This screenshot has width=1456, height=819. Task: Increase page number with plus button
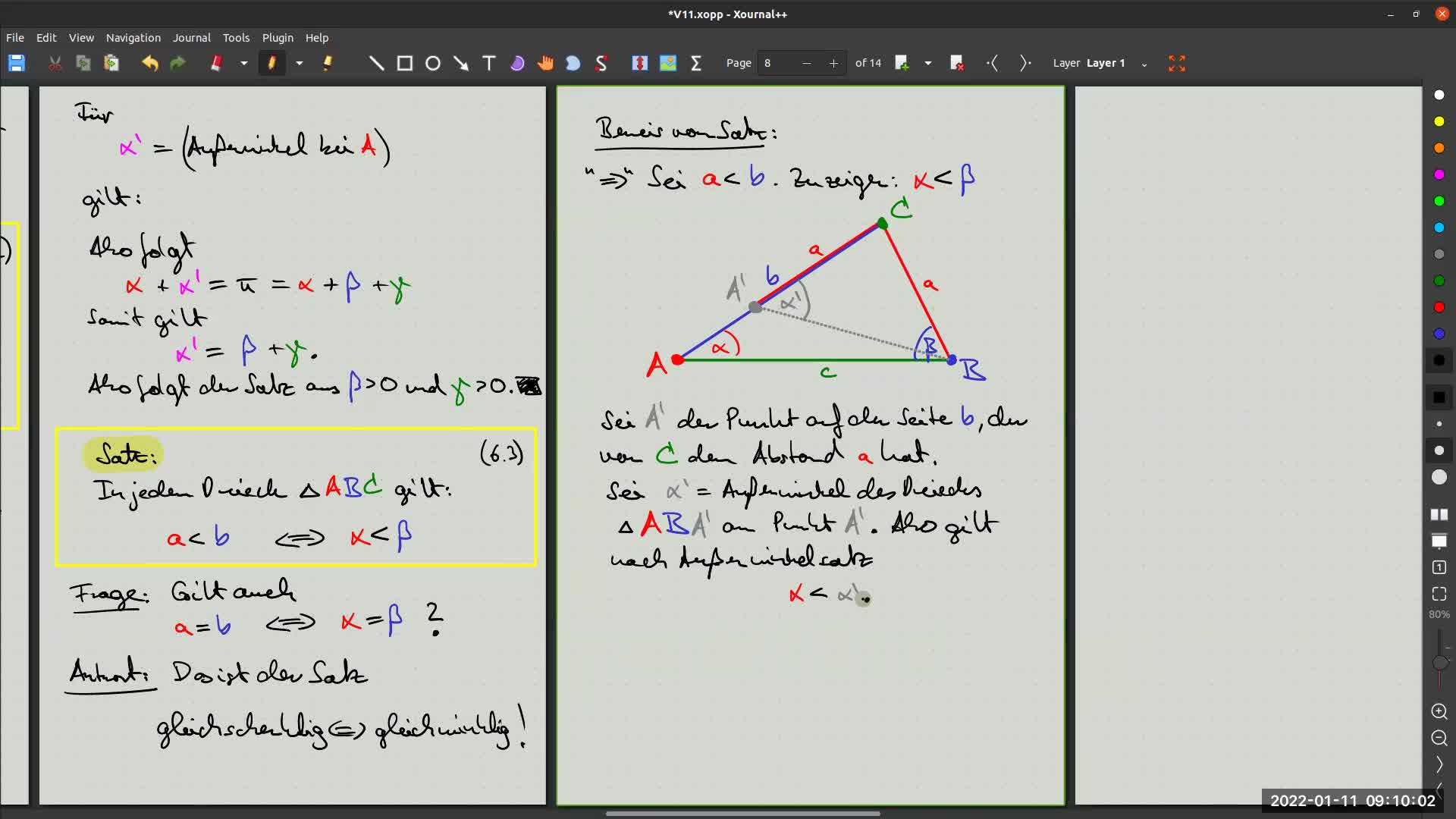click(x=833, y=64)
